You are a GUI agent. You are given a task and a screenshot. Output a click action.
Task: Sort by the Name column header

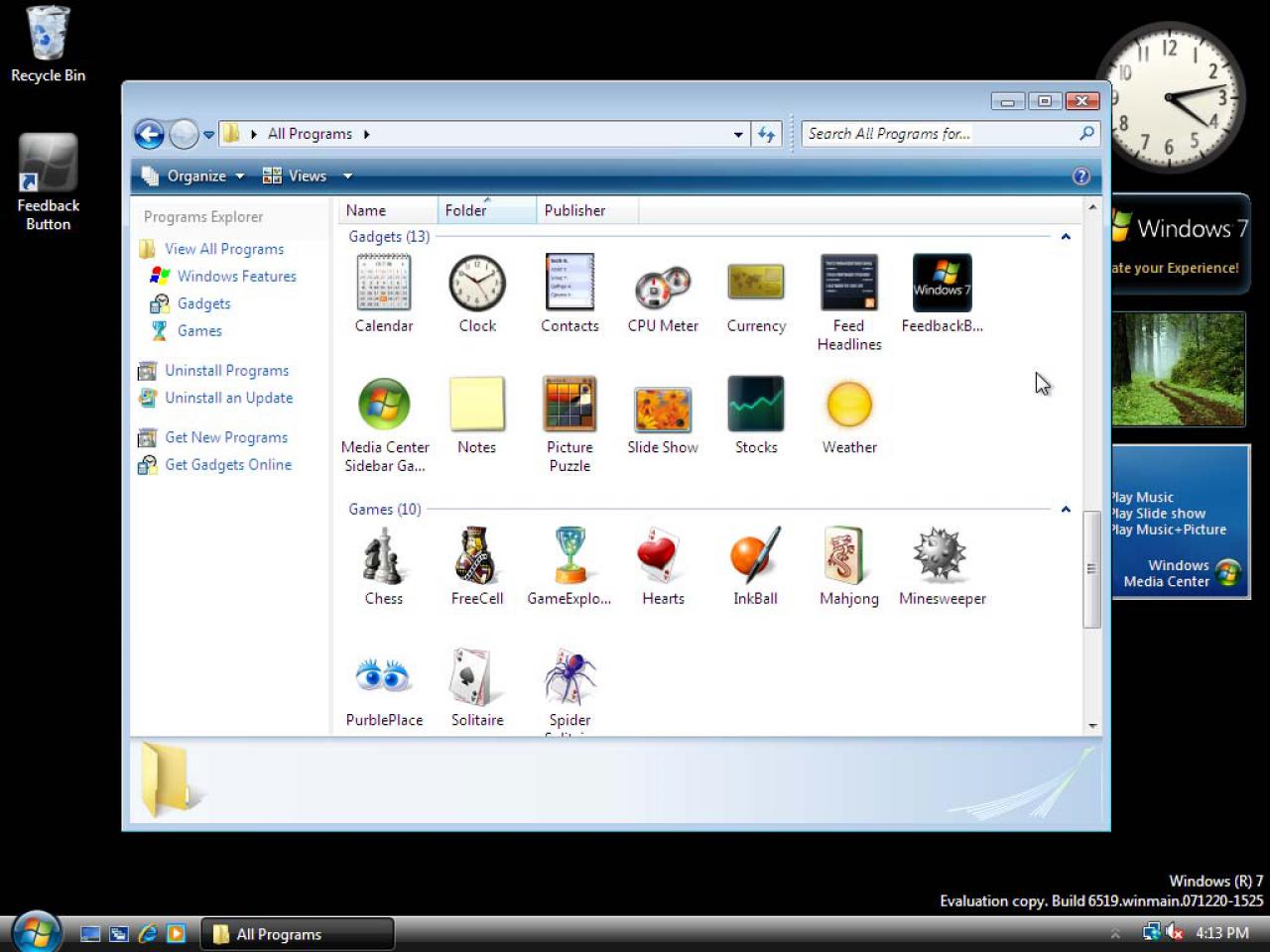[388, 210]
